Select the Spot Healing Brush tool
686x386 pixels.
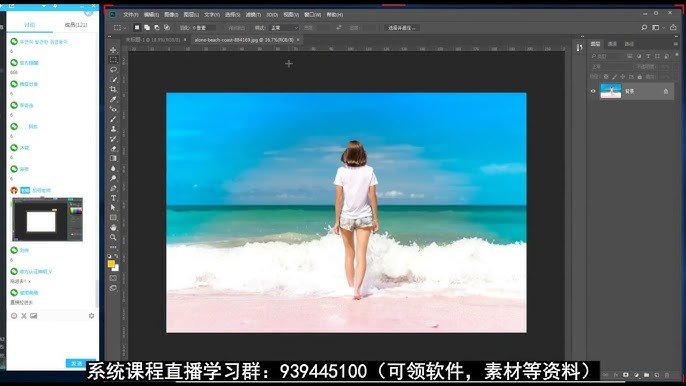(x=113, y=109)
